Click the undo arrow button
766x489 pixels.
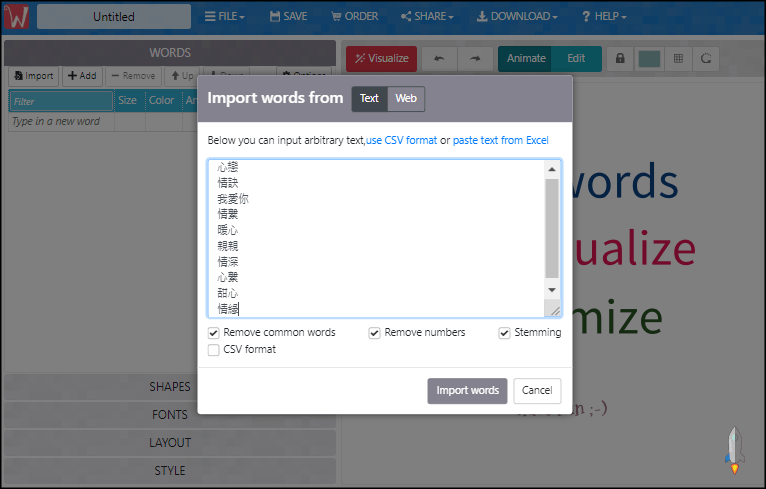[439, 59]
